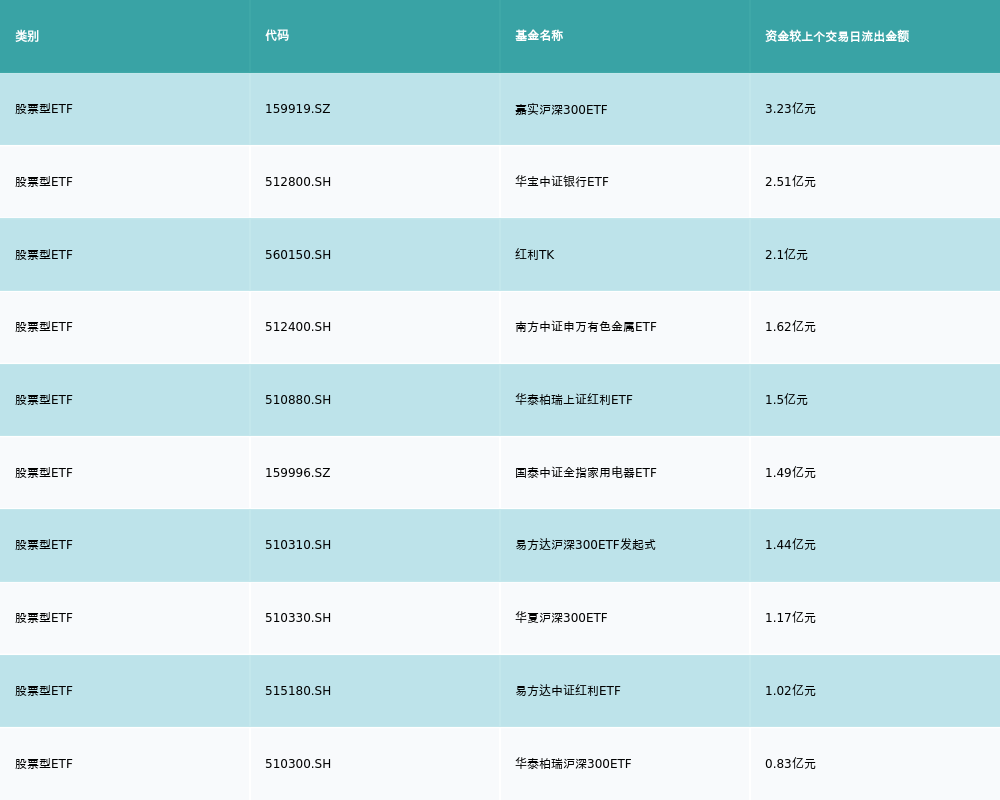Click the 类别 column header
This screenshot has height=800, width=1000.
pyautogui.click(x=27, y=36)
